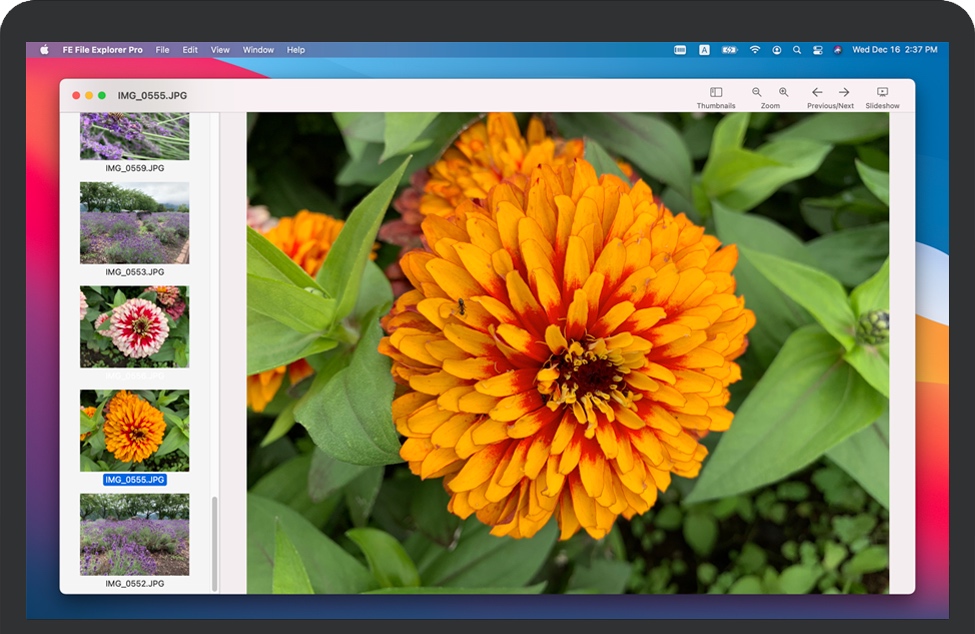Image resolution: width=975 pixels, height=634 pixels.
Task: Go to next image with right arrow
Action: pos(844,93)
